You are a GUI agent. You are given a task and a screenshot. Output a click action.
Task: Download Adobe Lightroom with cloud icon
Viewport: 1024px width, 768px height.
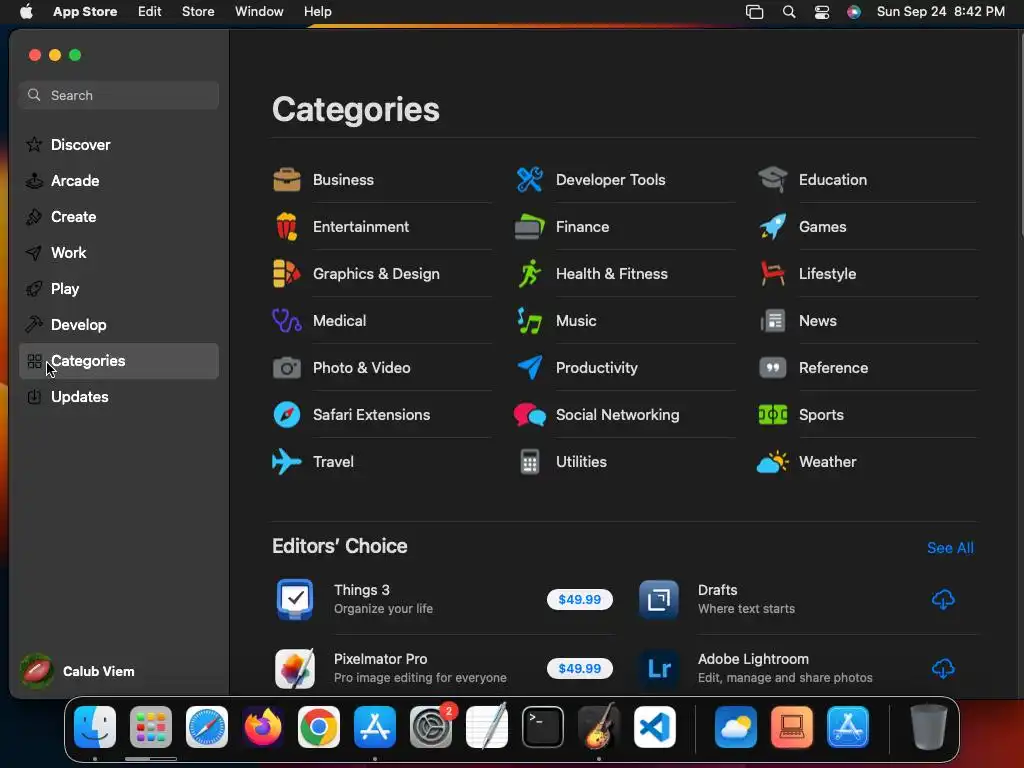tap(943, 669)
